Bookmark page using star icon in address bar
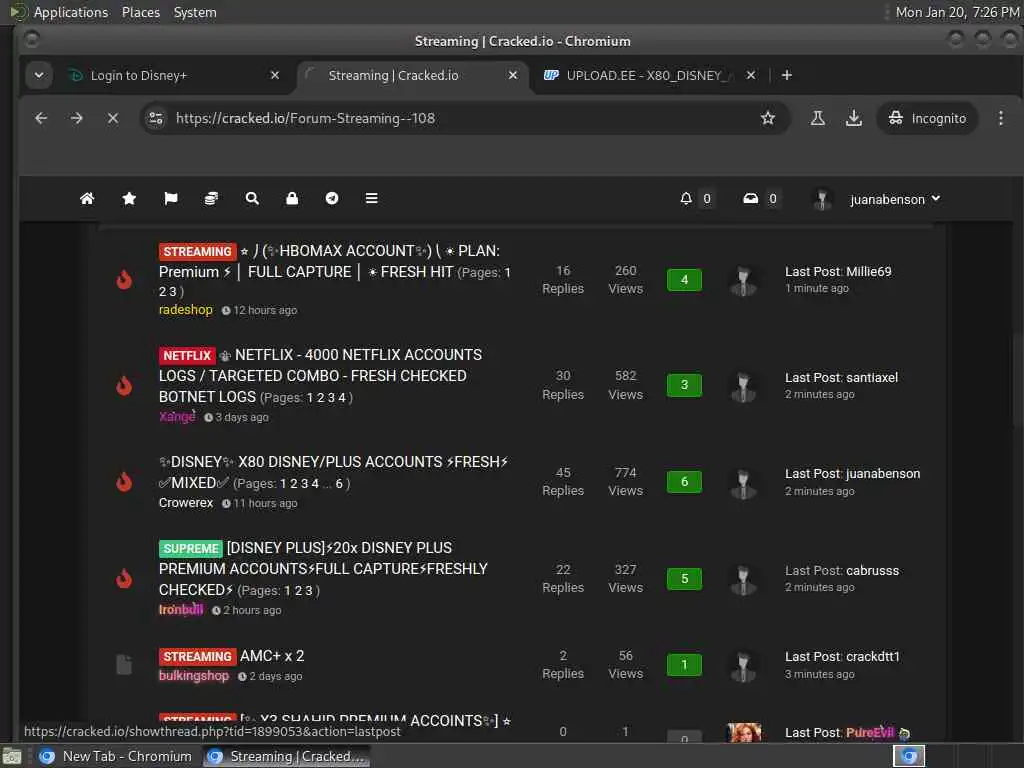This screenshot has height=768, width=1024. pyautogui.click(x=768, y=118)
